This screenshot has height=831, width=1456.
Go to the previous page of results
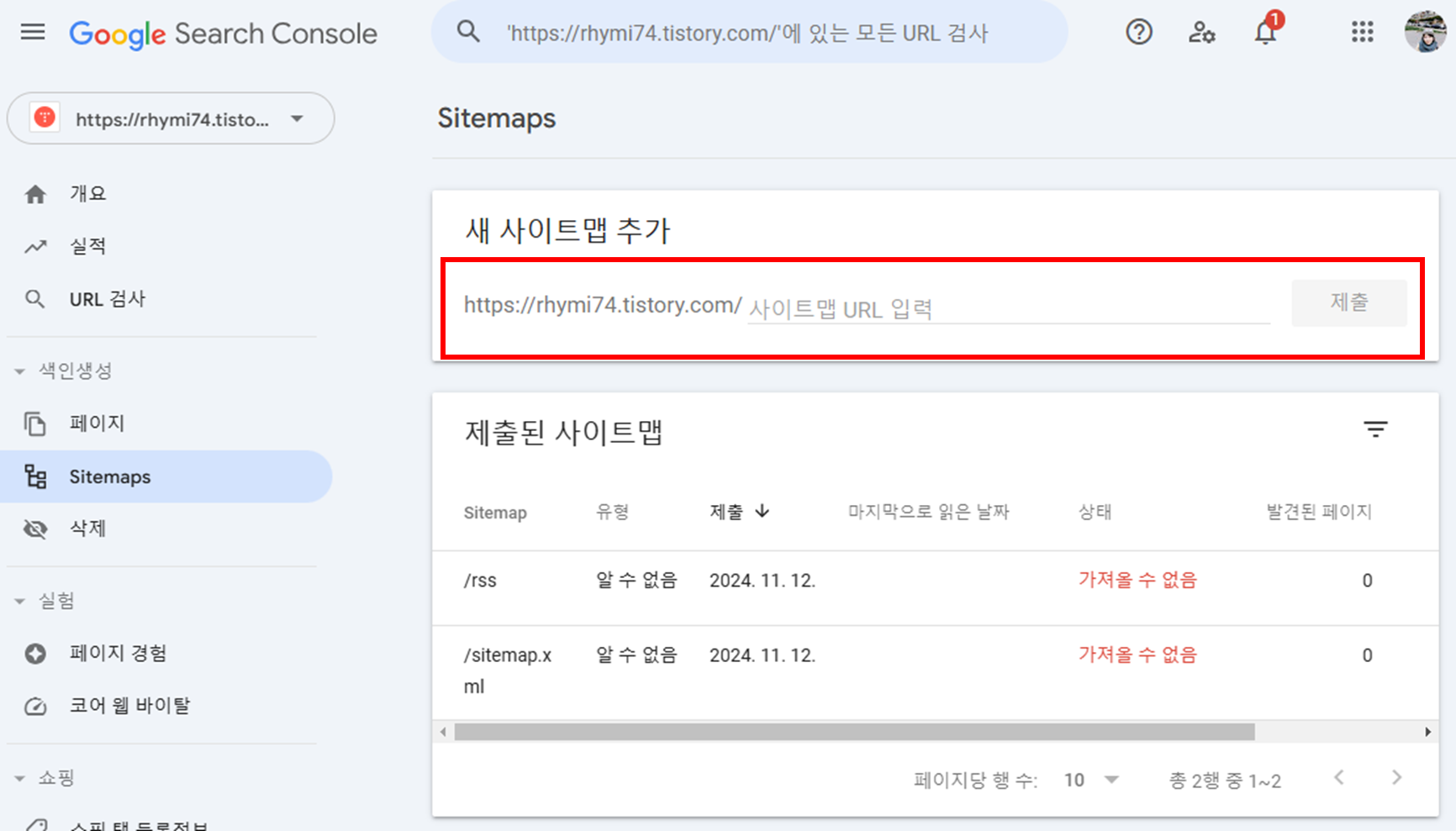tap(1339, 778)
